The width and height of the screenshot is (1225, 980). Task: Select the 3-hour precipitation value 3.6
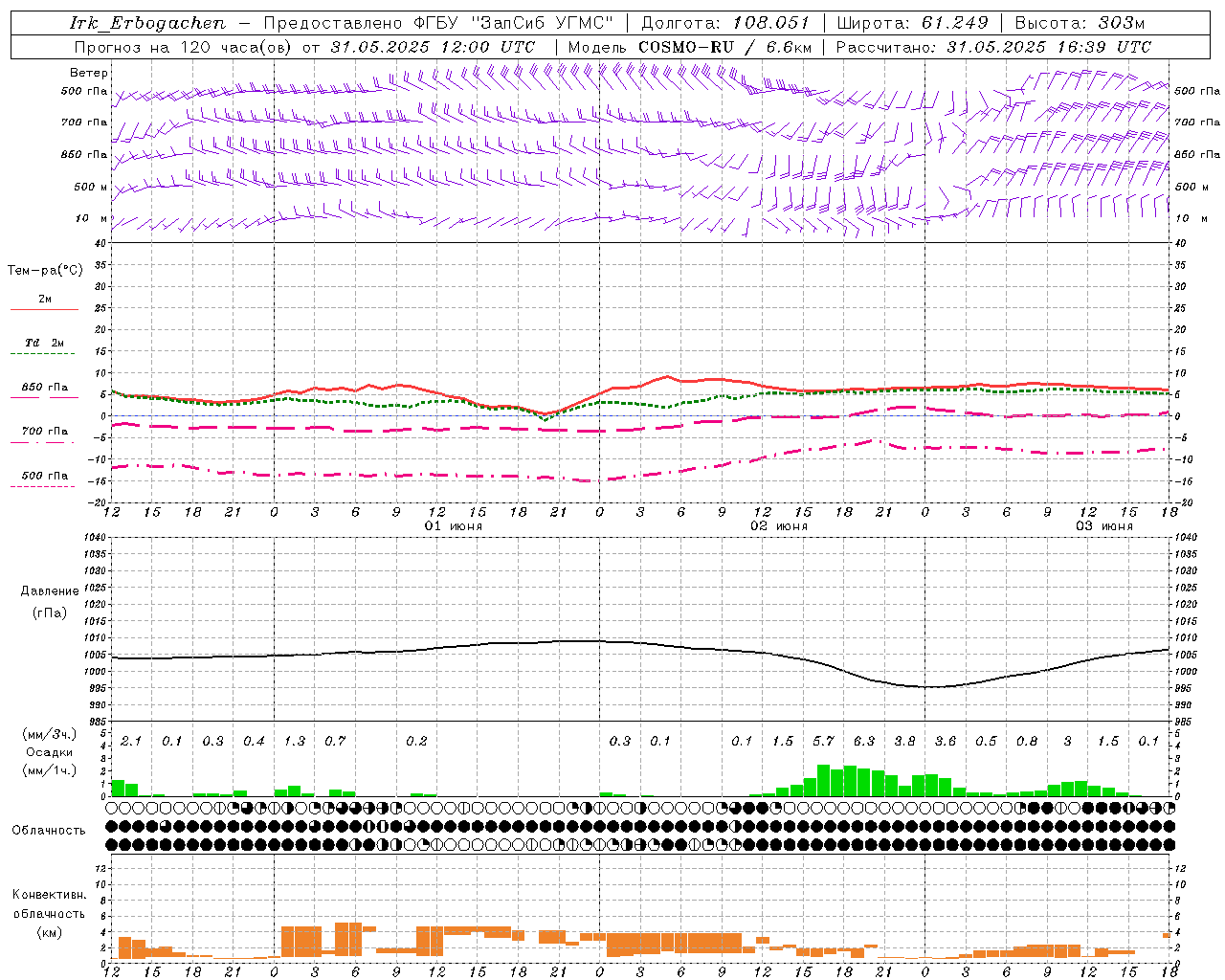(946, 742)
